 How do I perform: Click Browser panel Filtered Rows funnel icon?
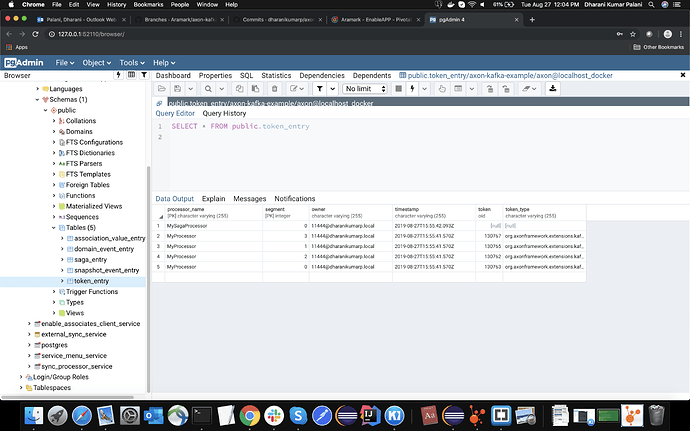pos(144,75)
